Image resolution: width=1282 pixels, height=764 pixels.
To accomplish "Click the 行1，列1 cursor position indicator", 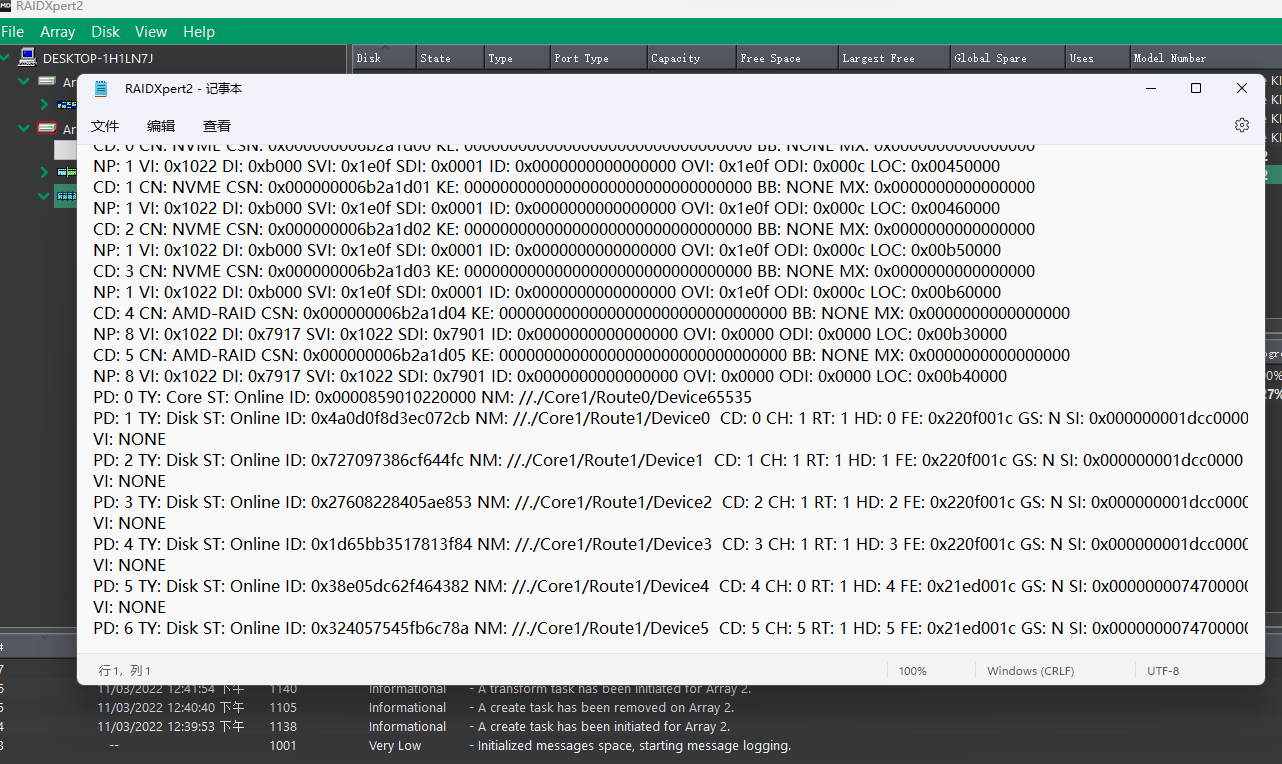I will click(x=125, y=671).
